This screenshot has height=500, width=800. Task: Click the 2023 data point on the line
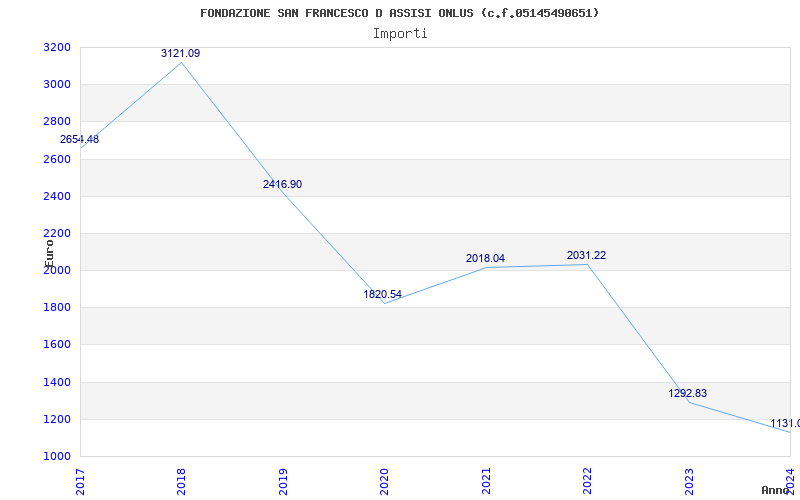(689, 402)
